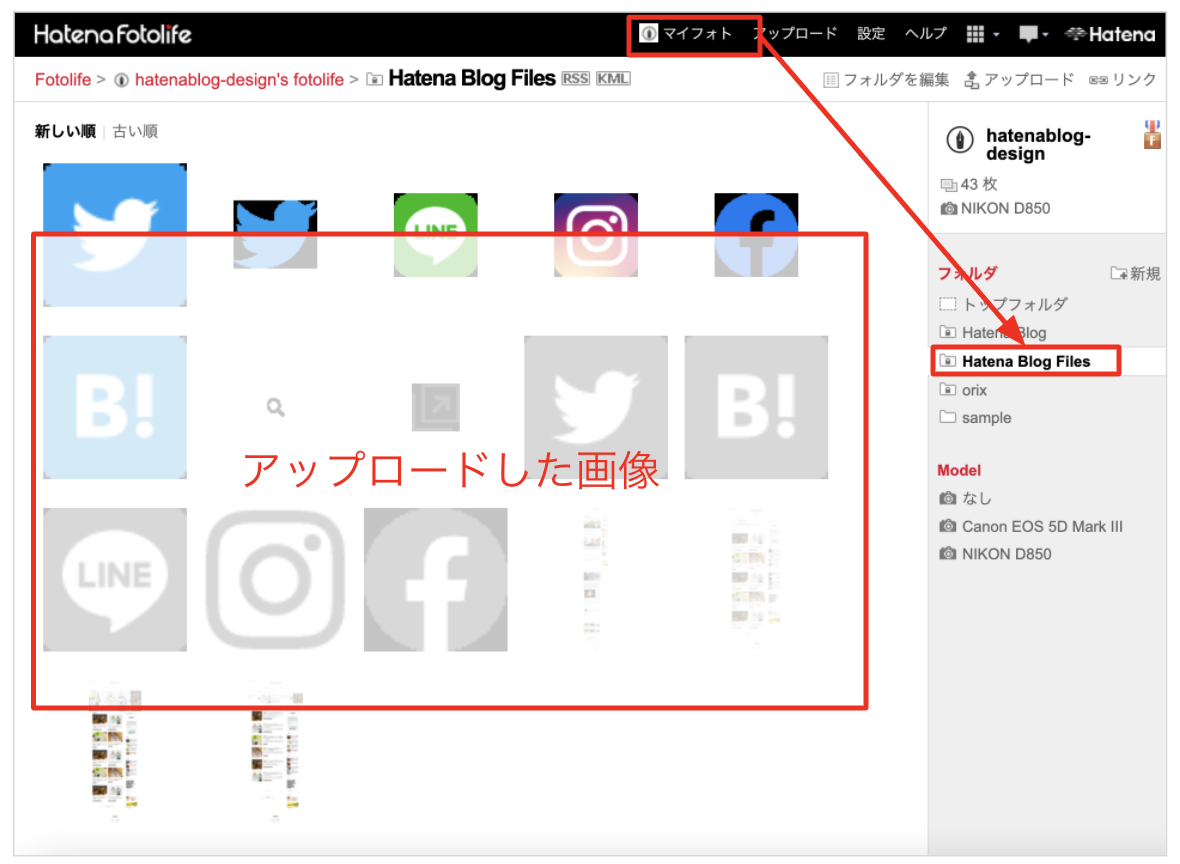Screen dimensions: 1180x864
Task: Click NIKON D850 under the profile
Action: point(996,208)
